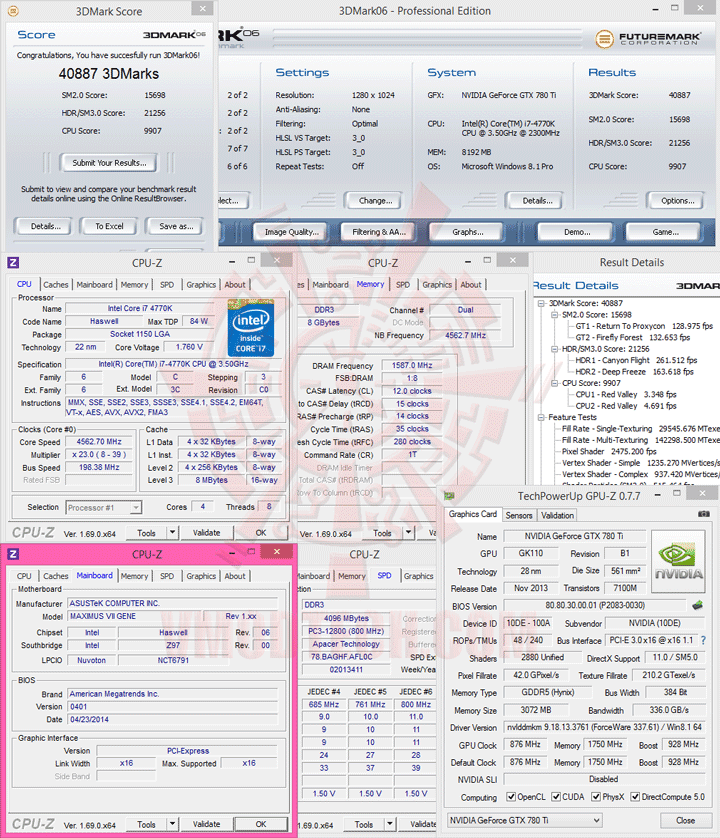Click Details button in 3DMark Score window
This screenshot has width=720, height=838.
coord(45,226)
